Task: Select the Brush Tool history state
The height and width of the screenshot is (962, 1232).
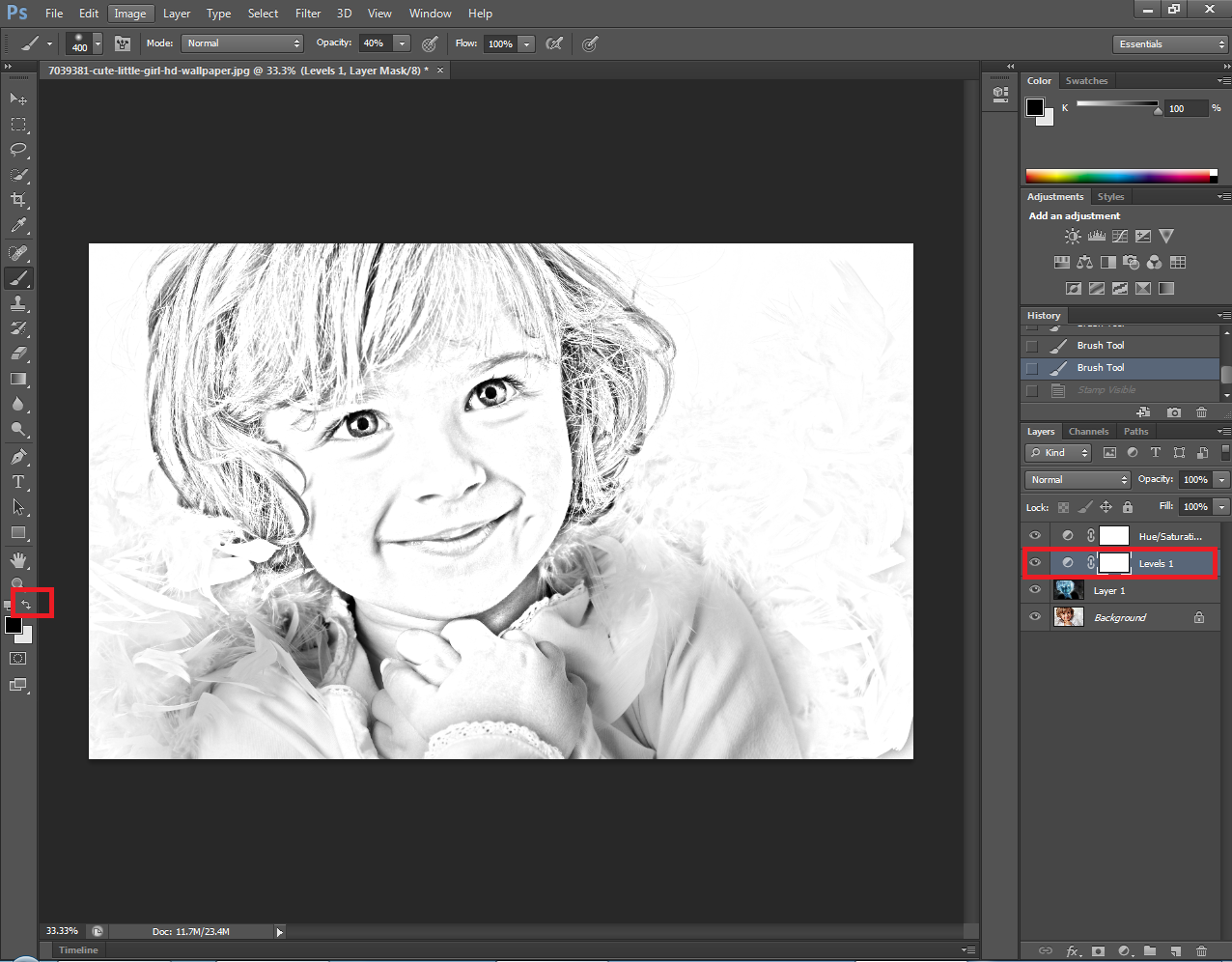Action: pyautogui.click(x=1101, y=368)
